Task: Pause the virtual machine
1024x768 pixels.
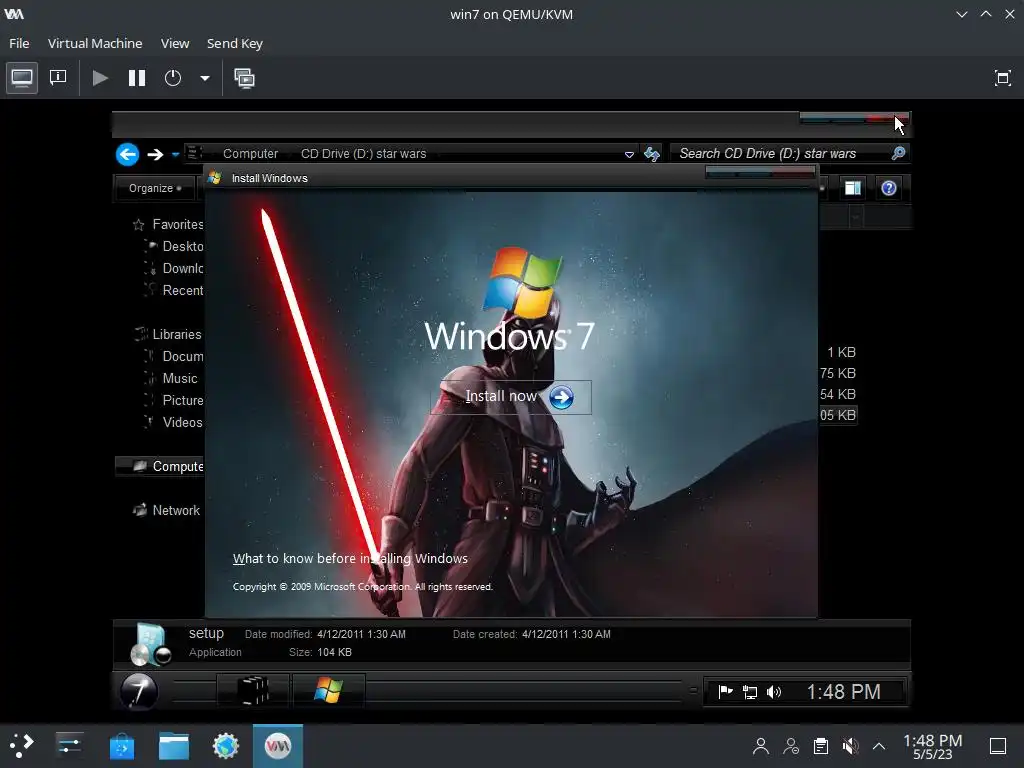Action: tap(136, 78)
